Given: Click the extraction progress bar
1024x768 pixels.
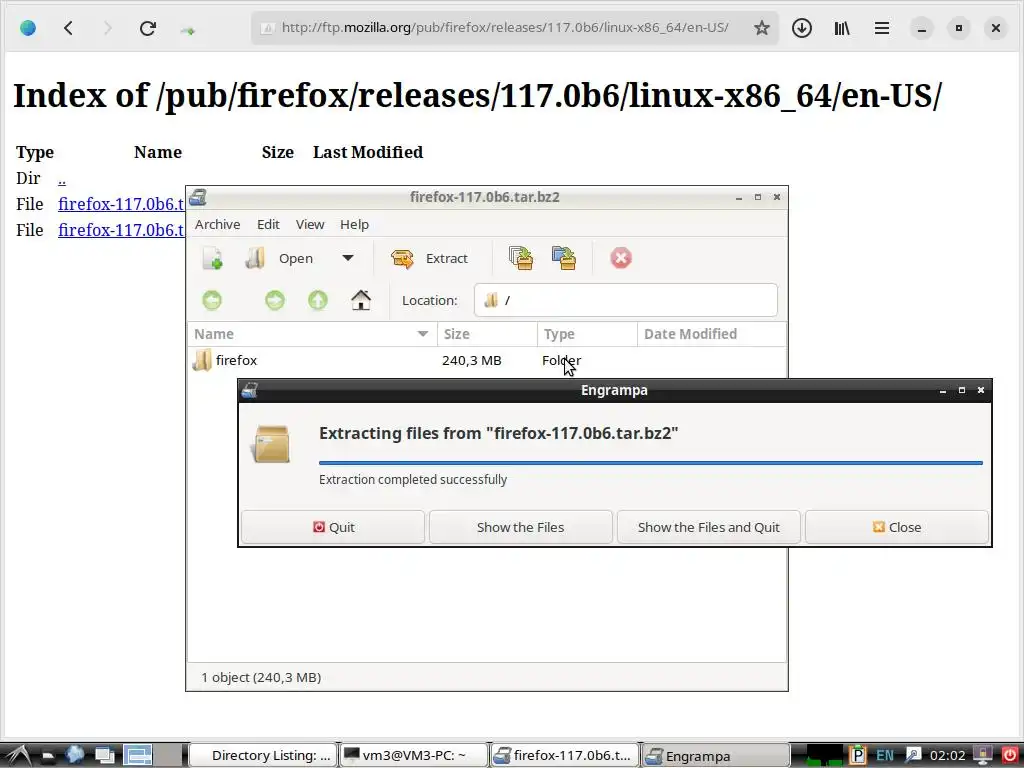Looking at the screenshot, I should [650, 463].
